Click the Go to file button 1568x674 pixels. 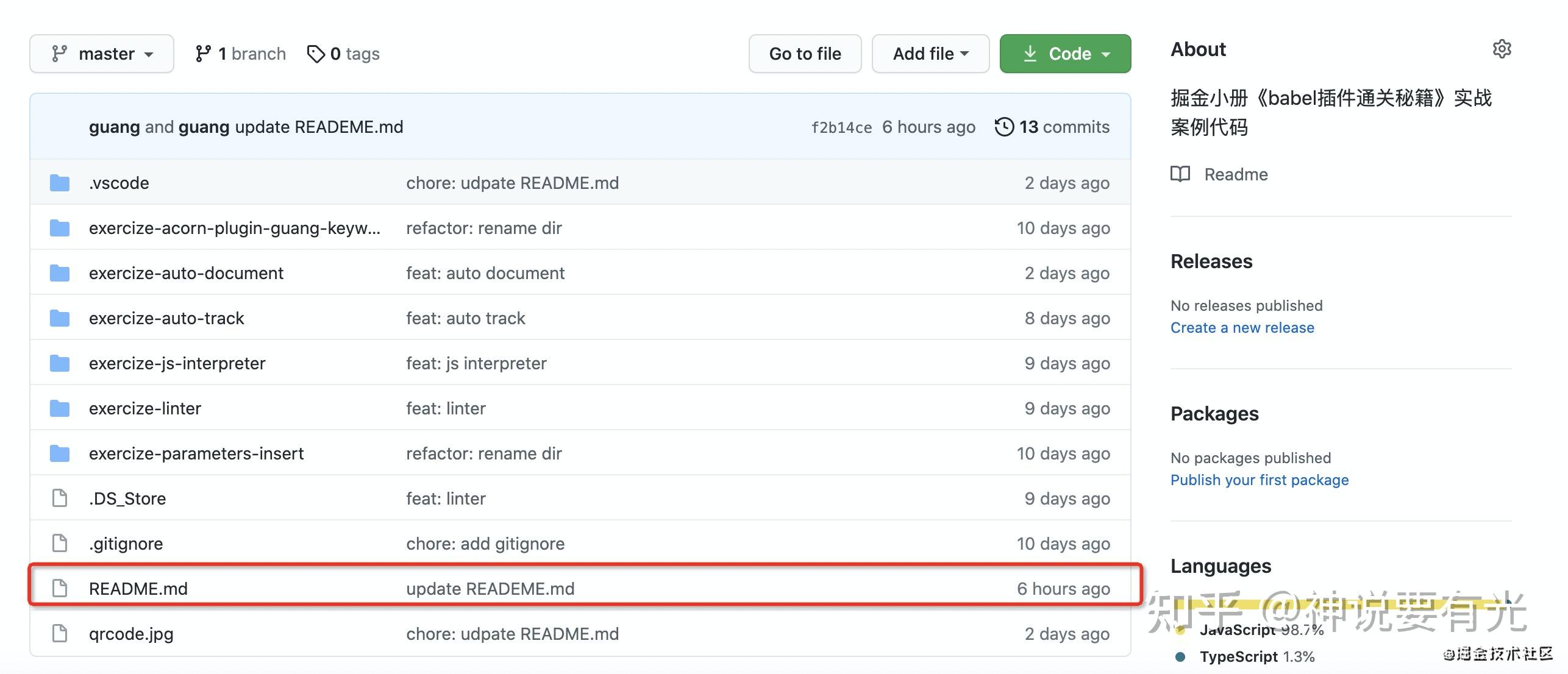pyautogui.click(x=805, y=54)
